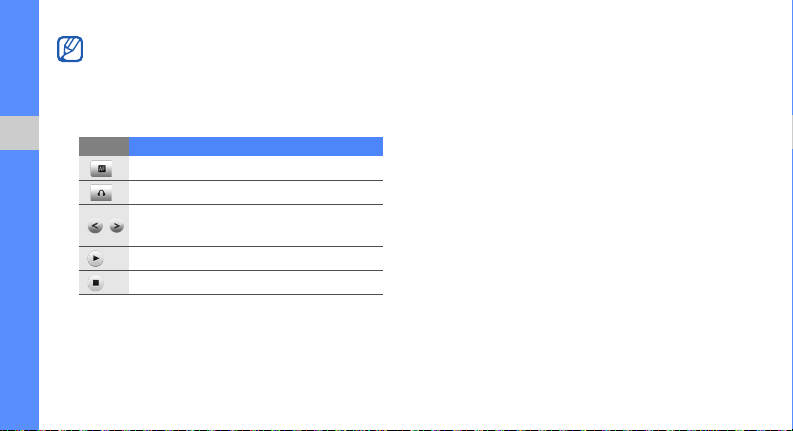Click the empty cell beside arrow buttons
Viewport: 793px width, 431px height.
click(256, 226)
